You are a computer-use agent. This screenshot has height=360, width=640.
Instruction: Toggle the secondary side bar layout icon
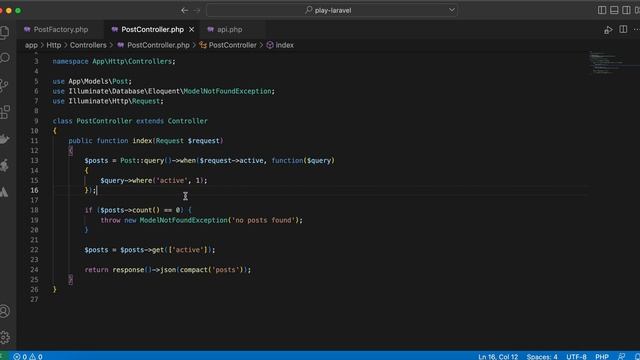point(626,10)
